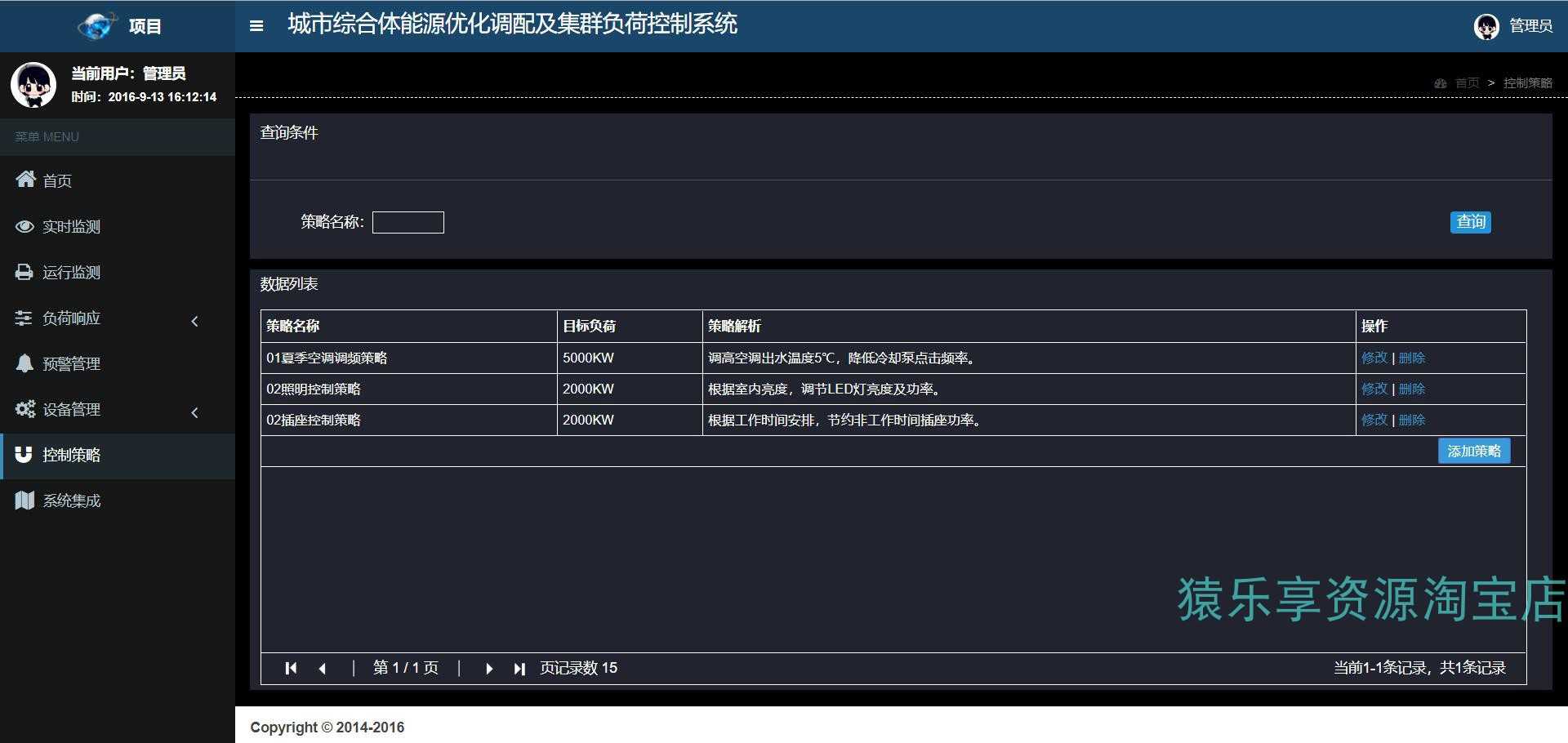This screenshot has height=743, width=1568.
Task: Click the printer icon beside 运行监测
Action: click(x=24, y=272)
